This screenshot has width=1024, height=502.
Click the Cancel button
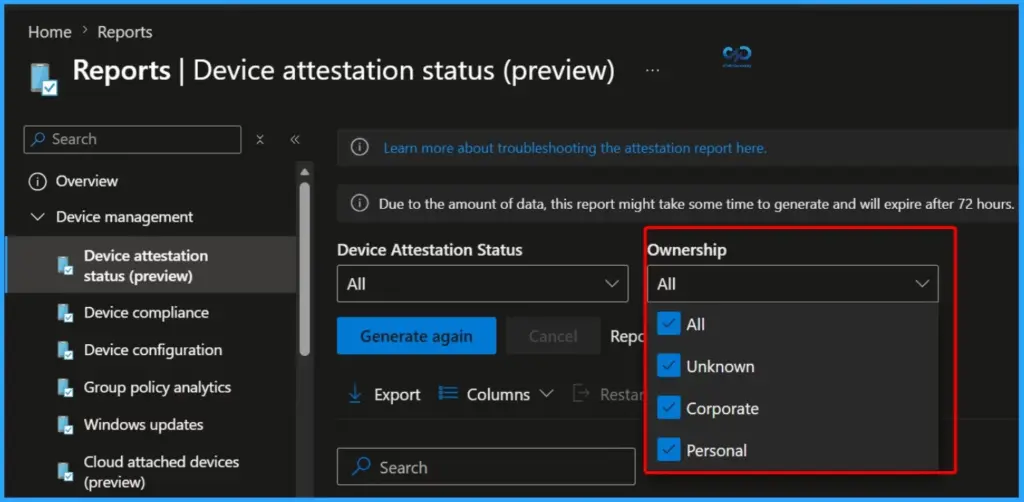pos(553,336)
